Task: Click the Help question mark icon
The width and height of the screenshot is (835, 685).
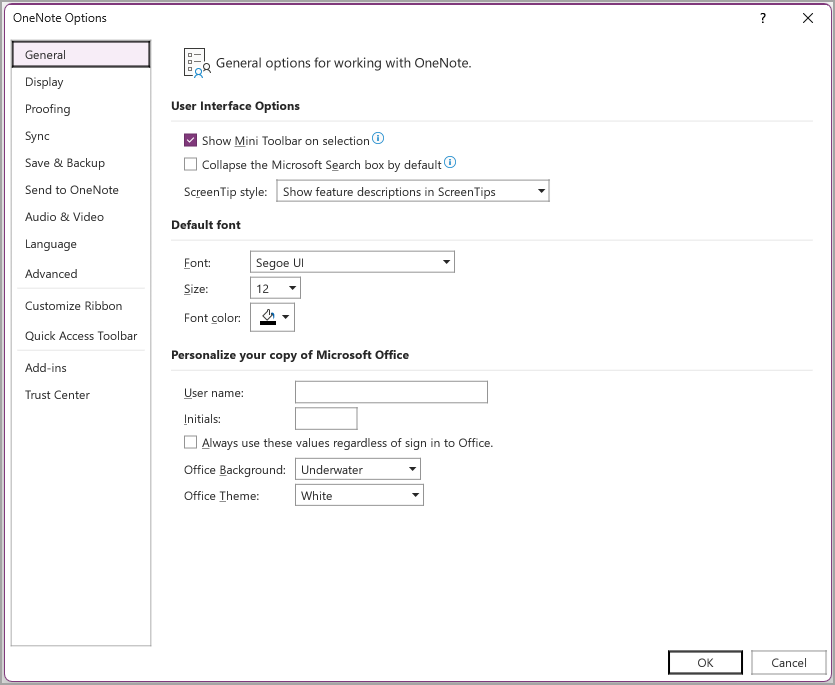Action: pyautogui.click(x=762, y=18)
